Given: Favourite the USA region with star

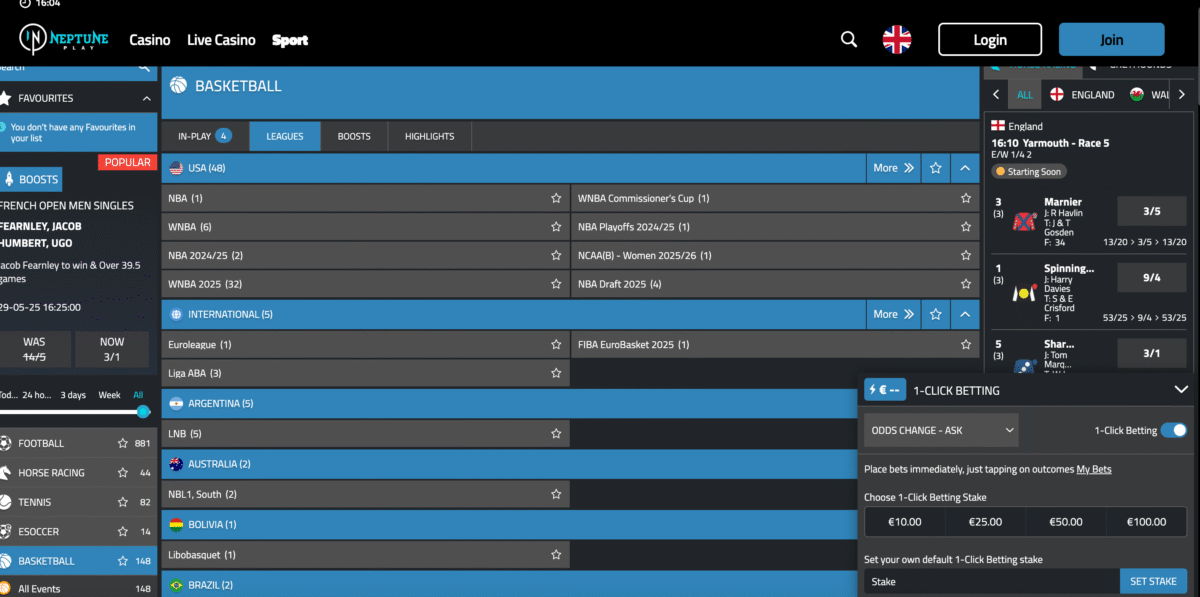Looking at the screenshot, I should coord(935,168).
